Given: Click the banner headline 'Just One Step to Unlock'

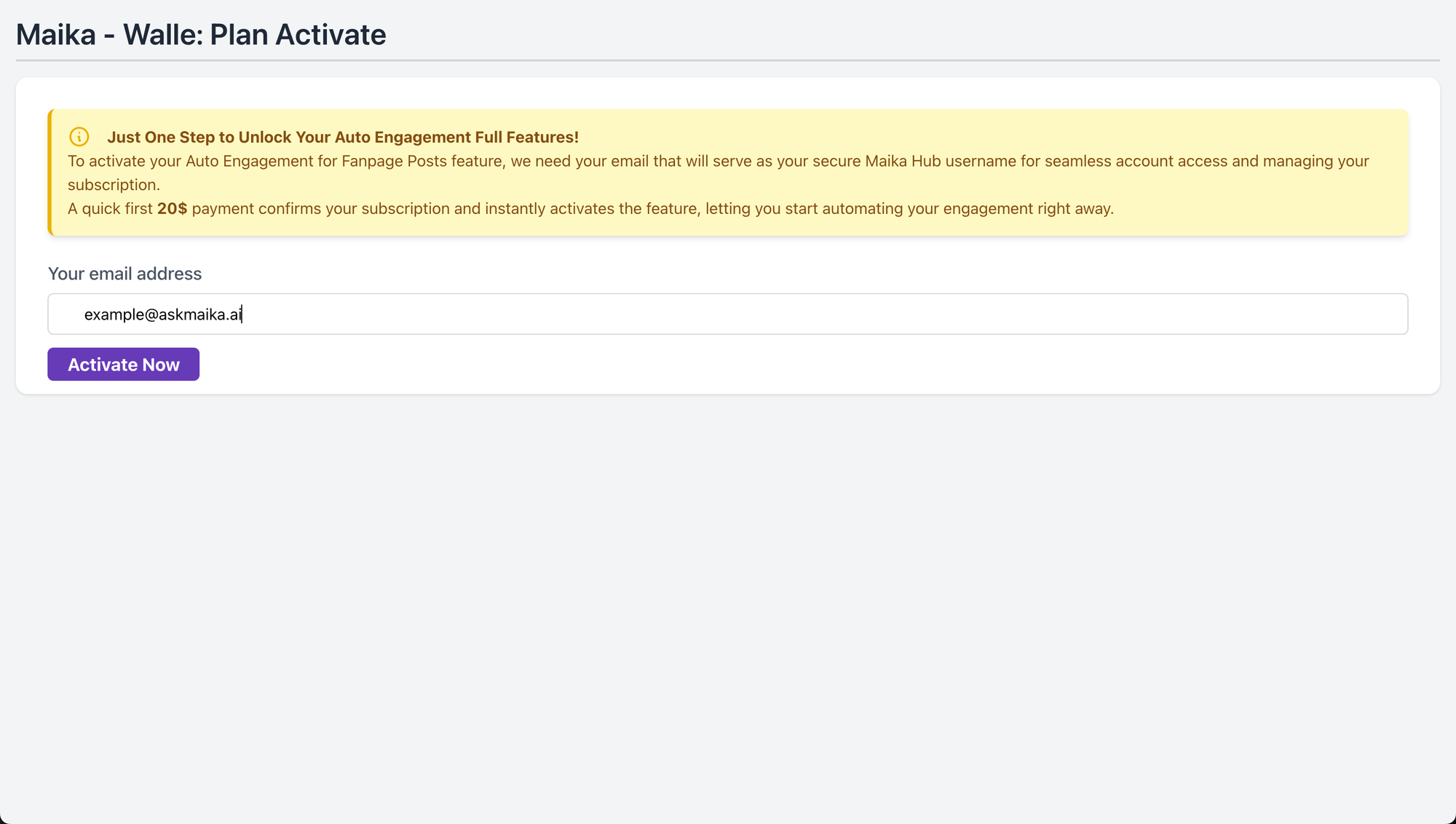Looking at the screenshot, I should click(x=343, y=137).
